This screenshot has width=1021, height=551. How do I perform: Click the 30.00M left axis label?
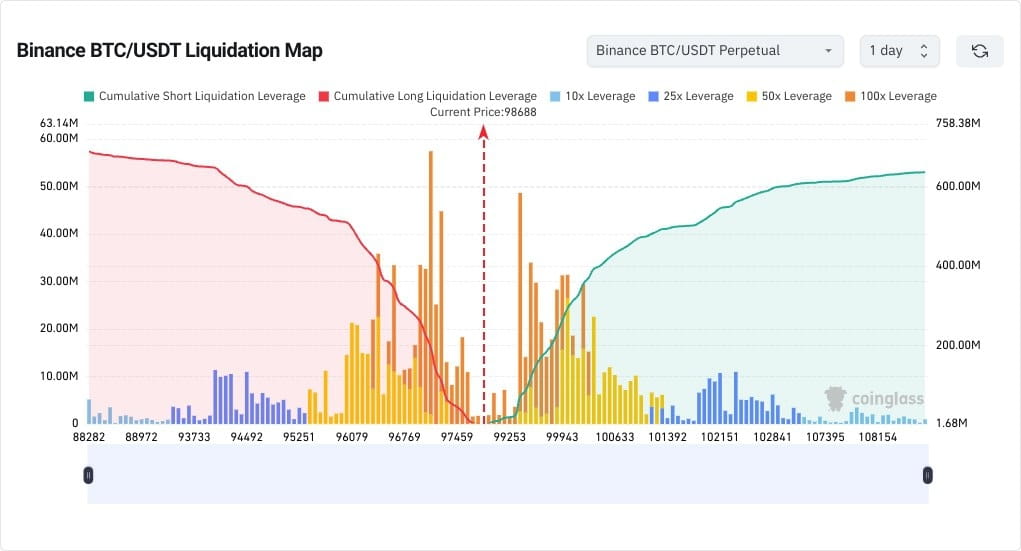click(59, 281)
